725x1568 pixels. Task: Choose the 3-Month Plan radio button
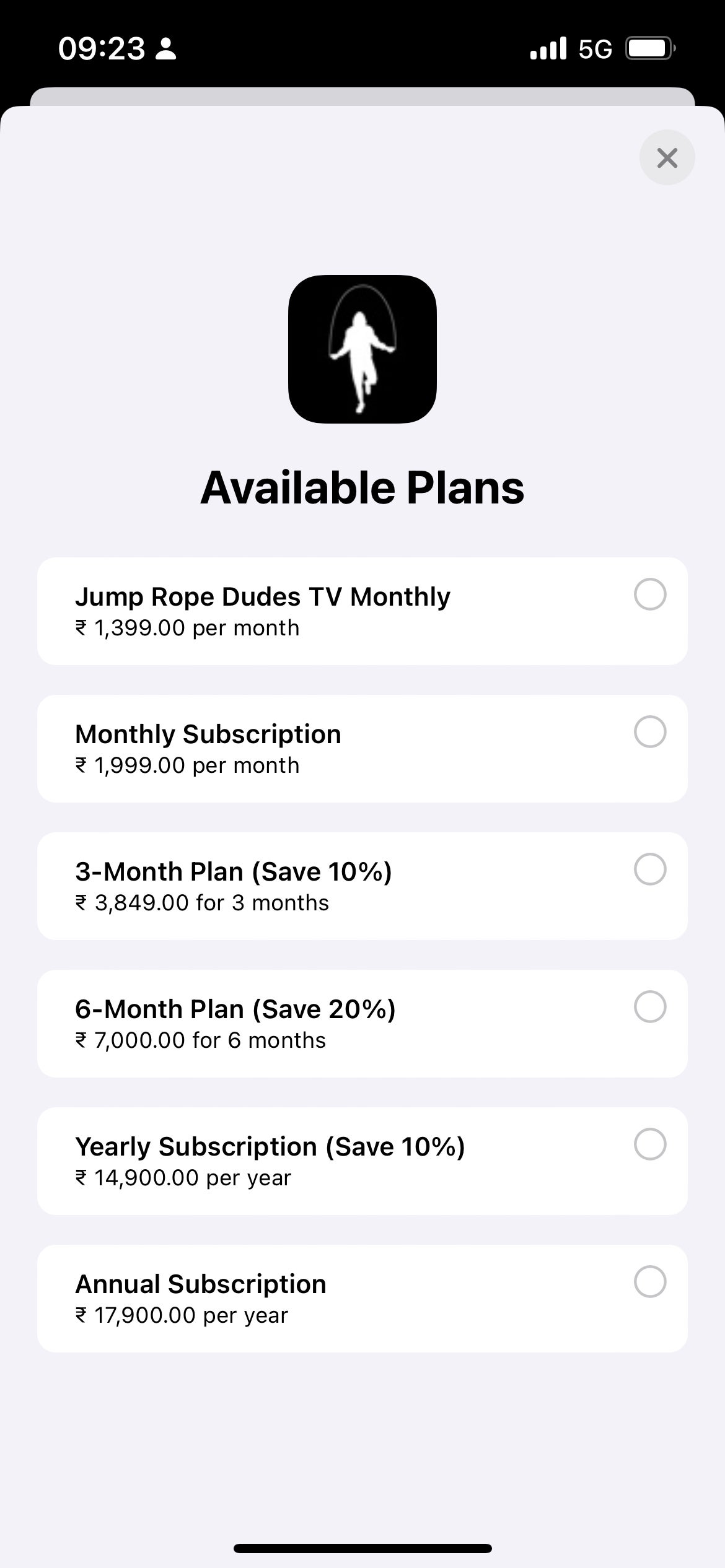(x=650, y=869)
